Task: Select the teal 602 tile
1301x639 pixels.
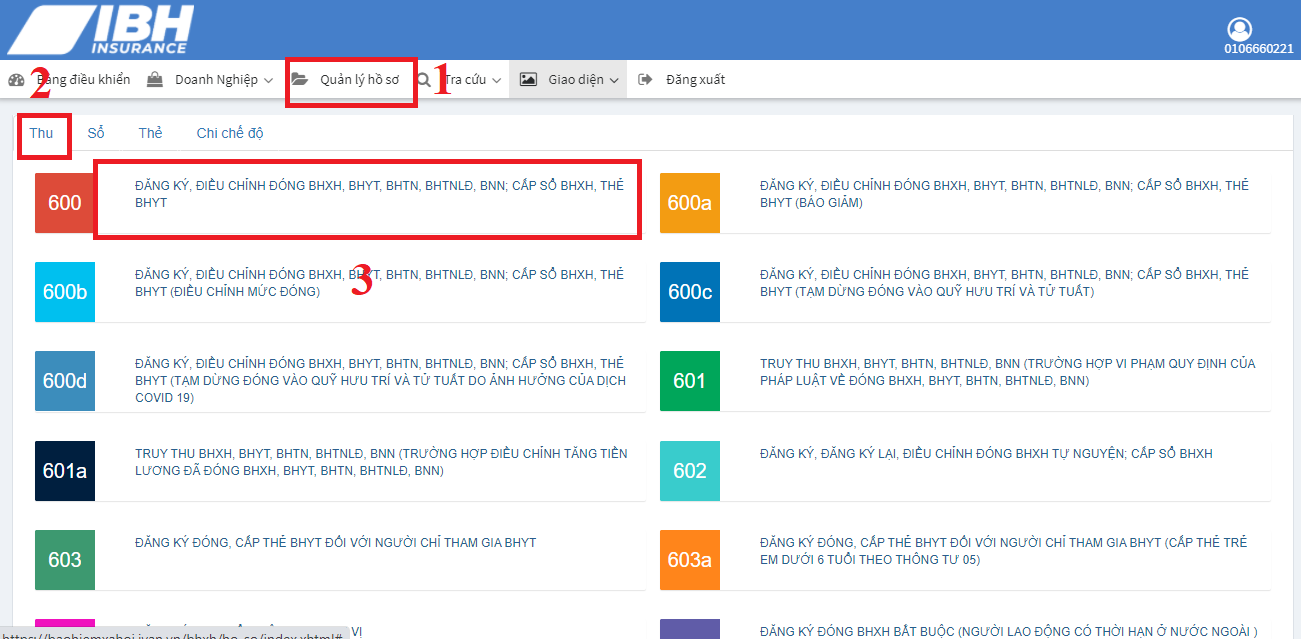Action: click(689, 471)
